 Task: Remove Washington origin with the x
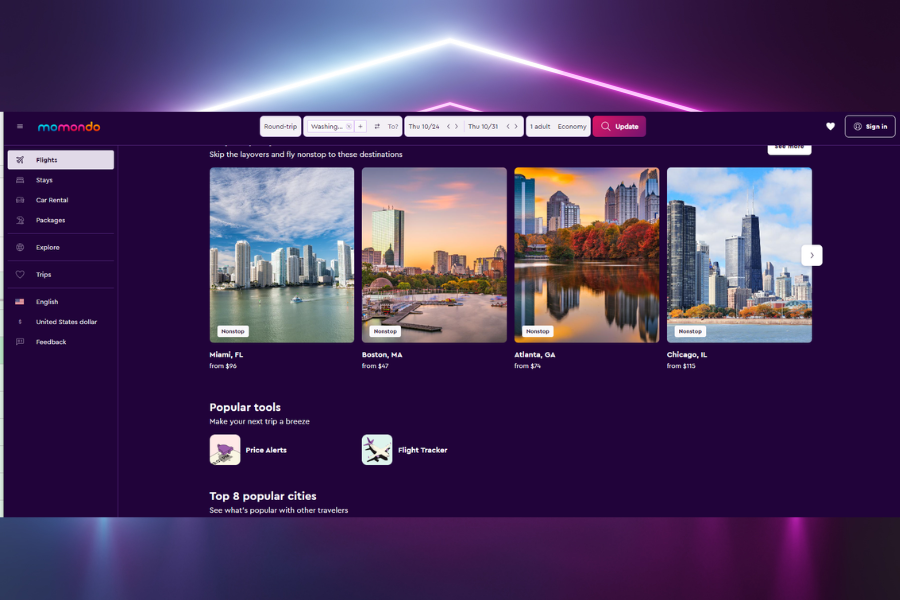pyautogui.click(x=349, y=127)
